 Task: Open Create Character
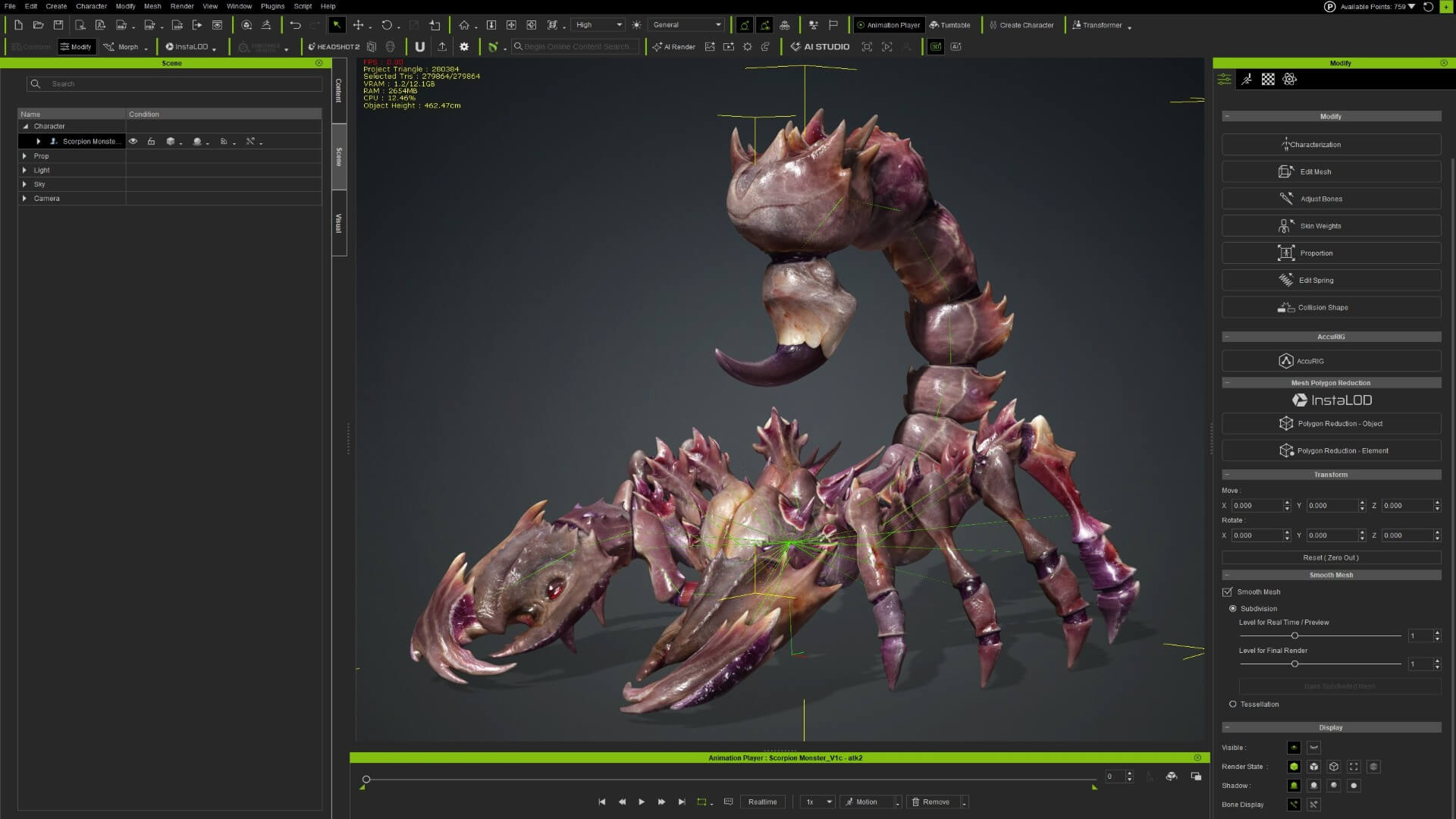1021,25
